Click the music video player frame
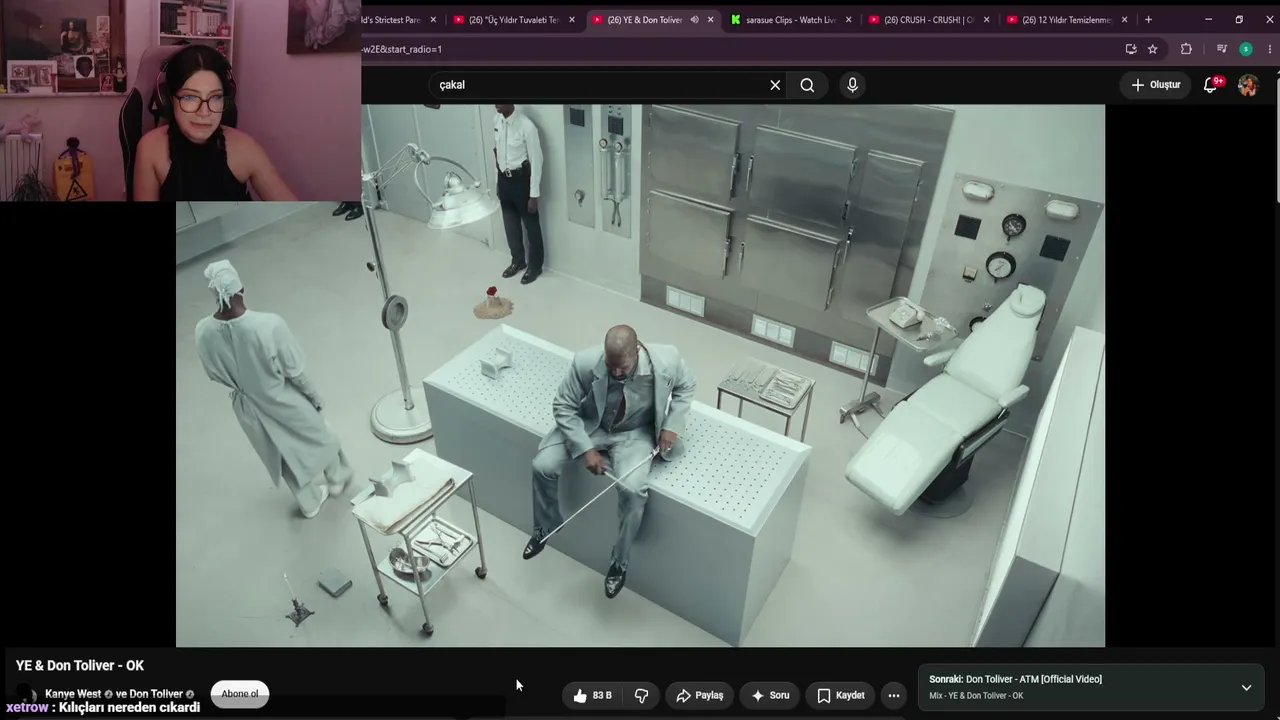This screenshot has width=1280, height=720. [x=640, y=376]
